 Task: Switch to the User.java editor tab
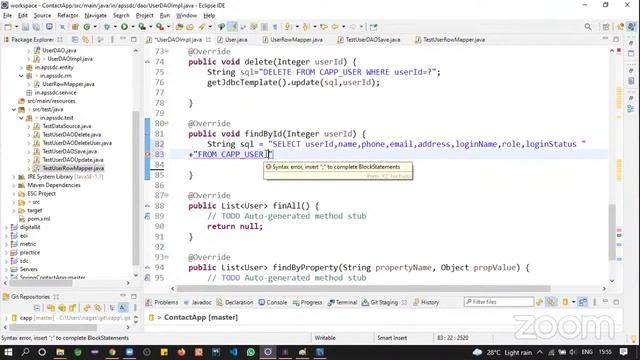[232, 40]
